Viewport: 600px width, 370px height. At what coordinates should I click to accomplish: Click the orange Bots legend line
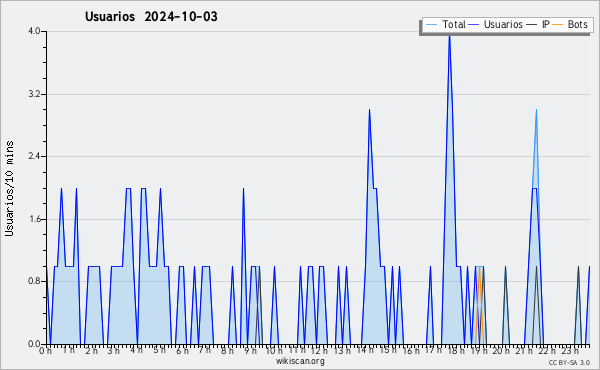point(558,25)
